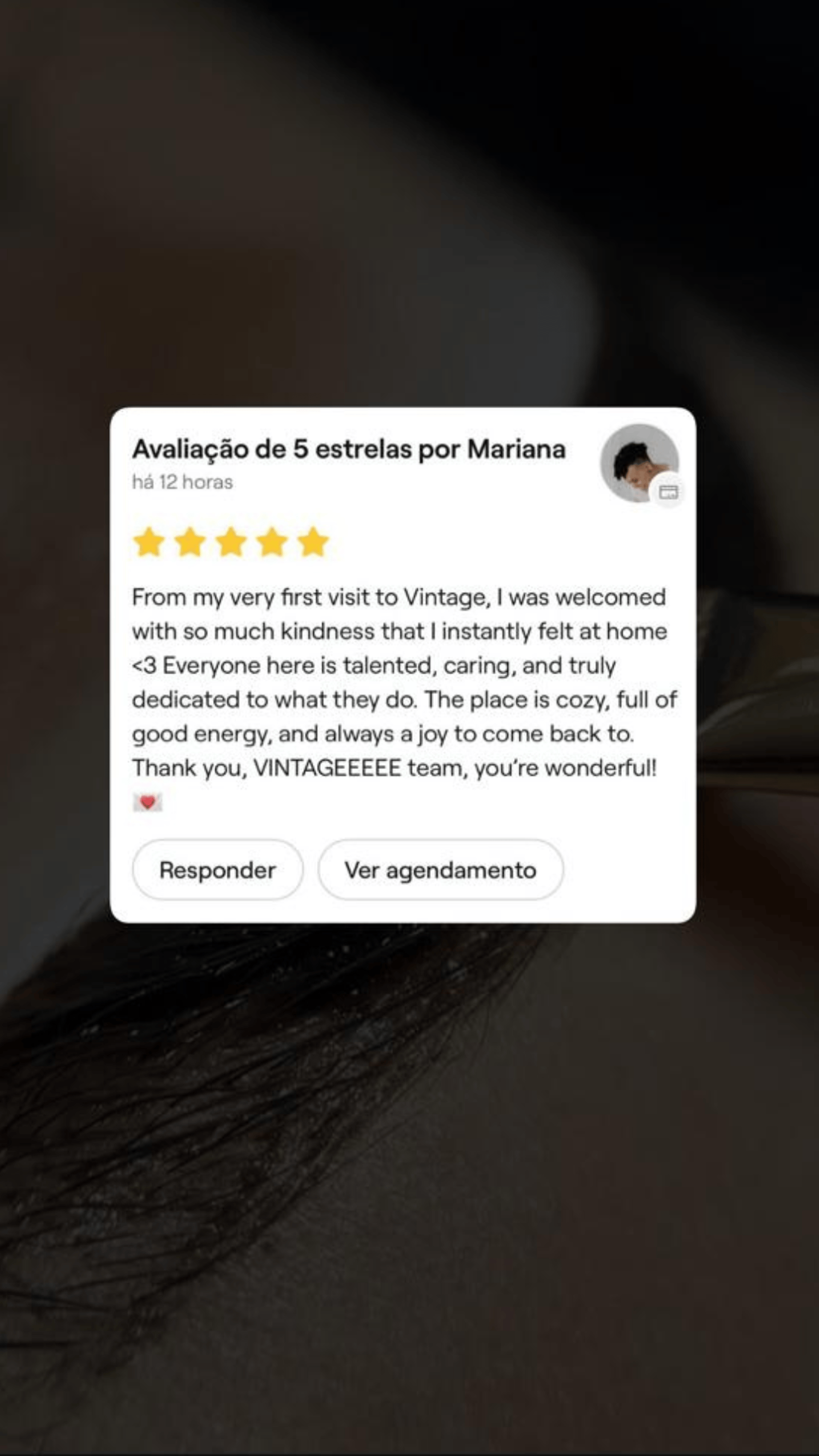Tap the red heart emoji in review

click(x=148, y=802)
